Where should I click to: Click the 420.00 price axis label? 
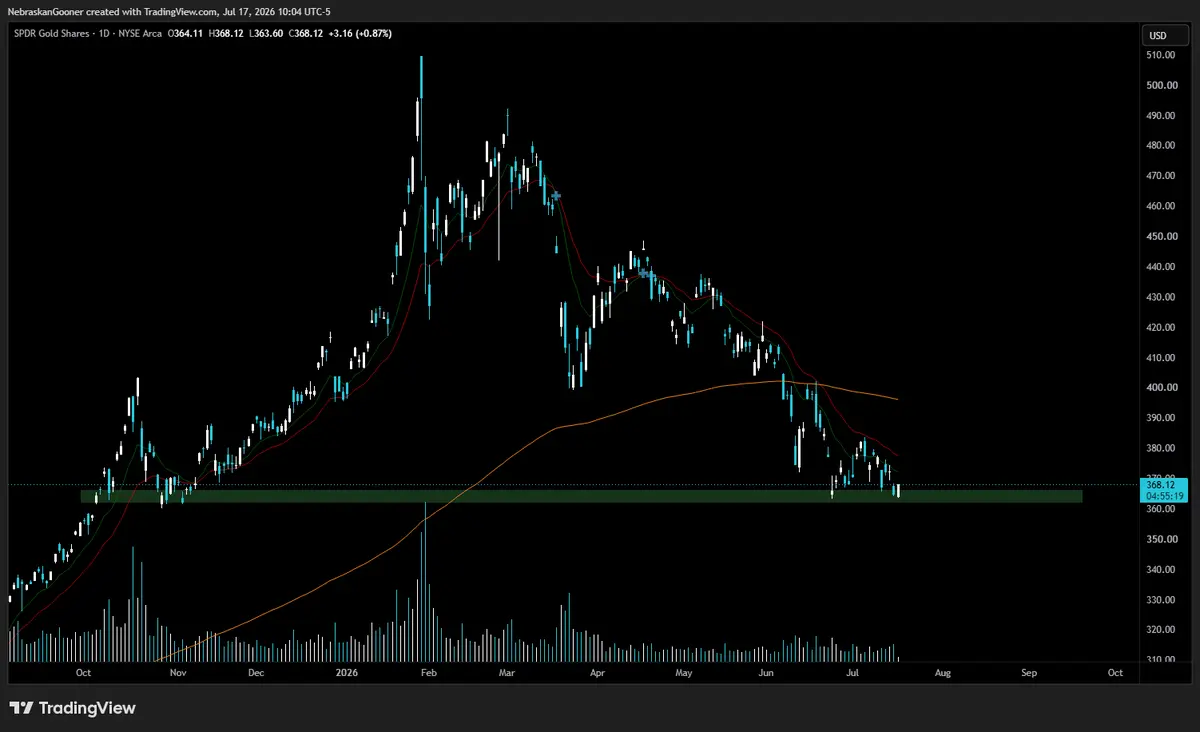pyautogui.click(x=1159, y=328)
